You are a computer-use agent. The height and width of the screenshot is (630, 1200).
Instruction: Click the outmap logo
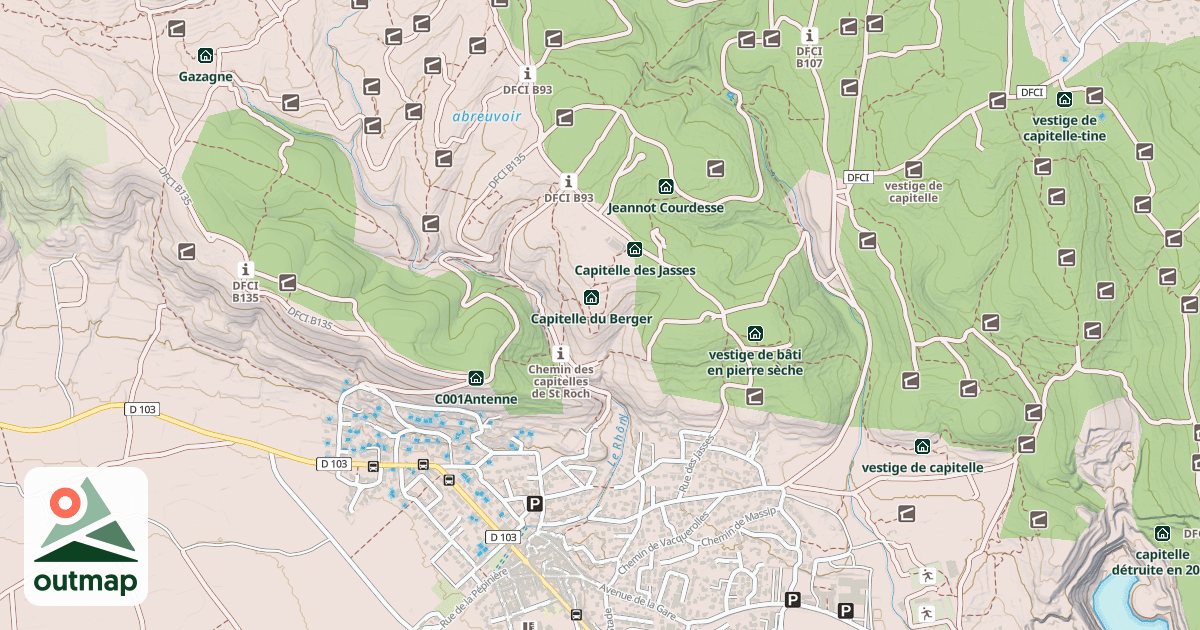[x=86, y=536]
